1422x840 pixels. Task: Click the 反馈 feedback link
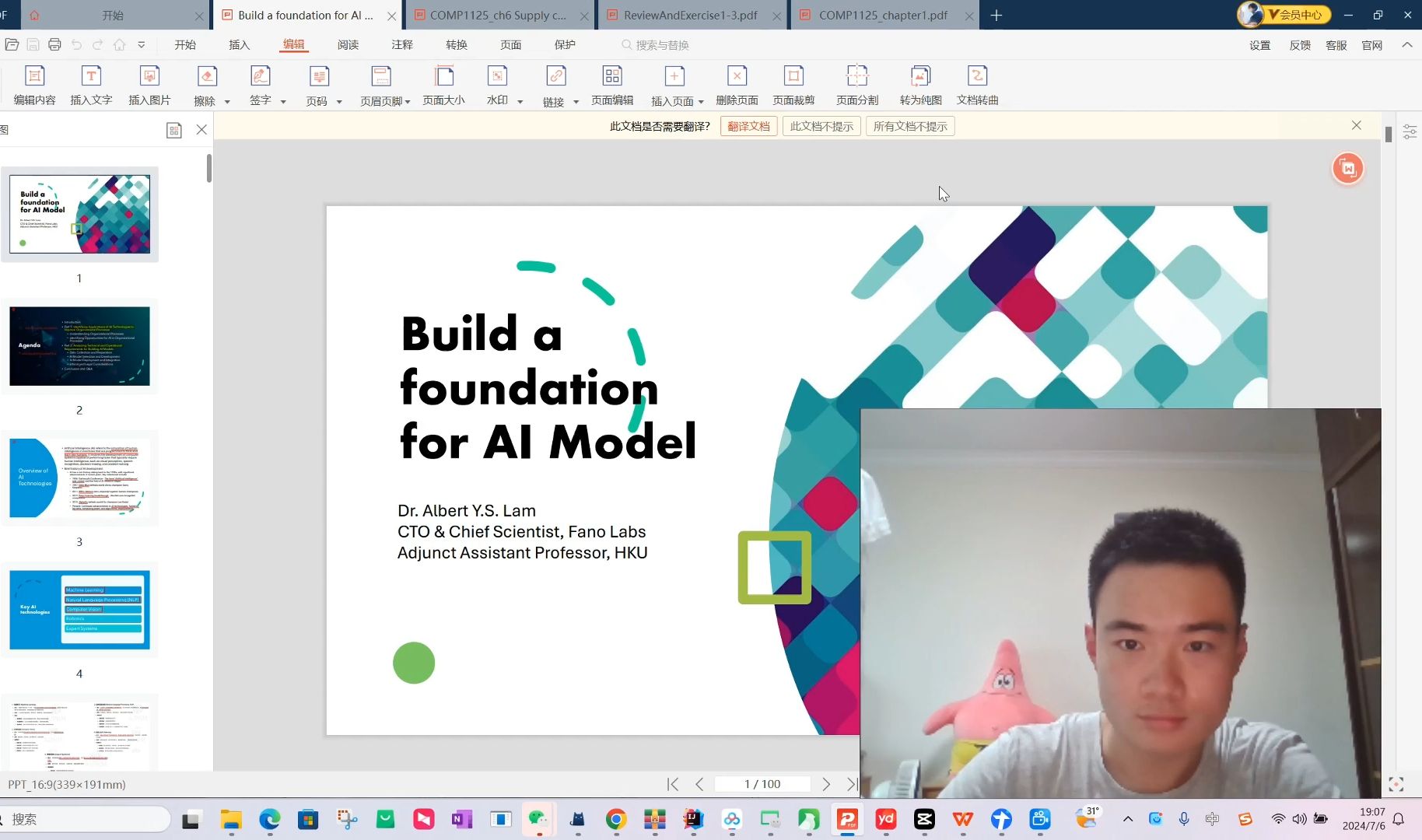coord(1300,45)
